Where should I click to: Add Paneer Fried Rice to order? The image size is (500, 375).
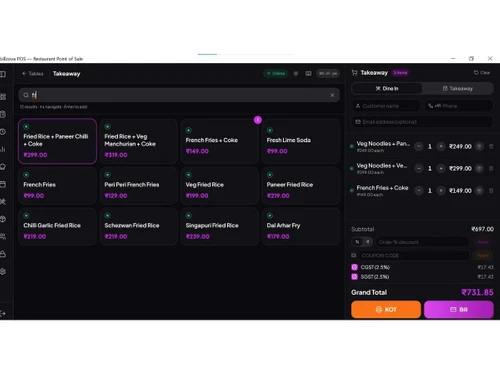(301, 186)
